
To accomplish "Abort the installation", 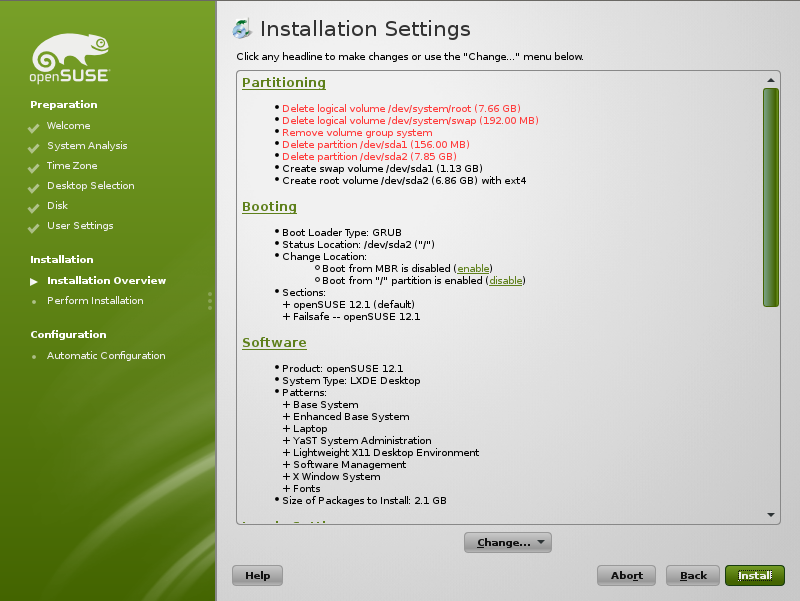I will tap(626, 575).
